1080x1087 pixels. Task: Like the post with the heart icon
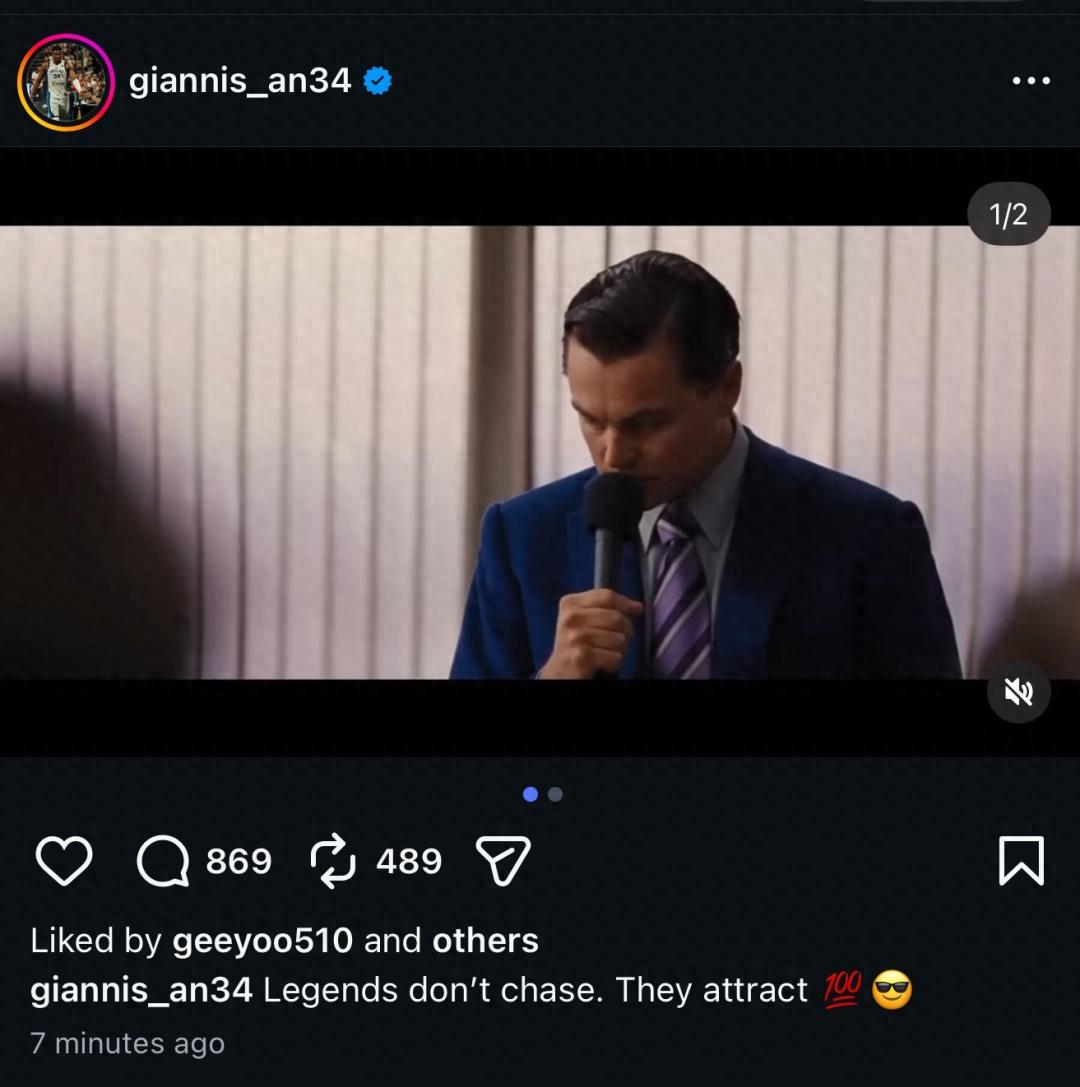pos(64,861)
